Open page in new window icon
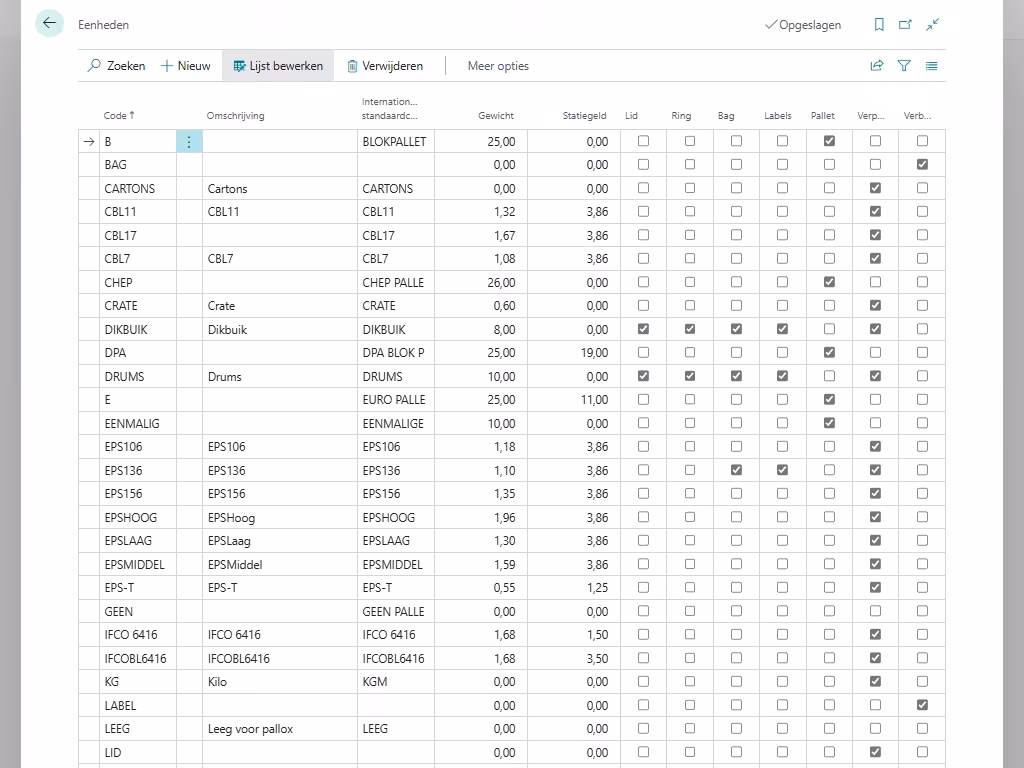Viewport: 1024px width, 768px height. 905,25
